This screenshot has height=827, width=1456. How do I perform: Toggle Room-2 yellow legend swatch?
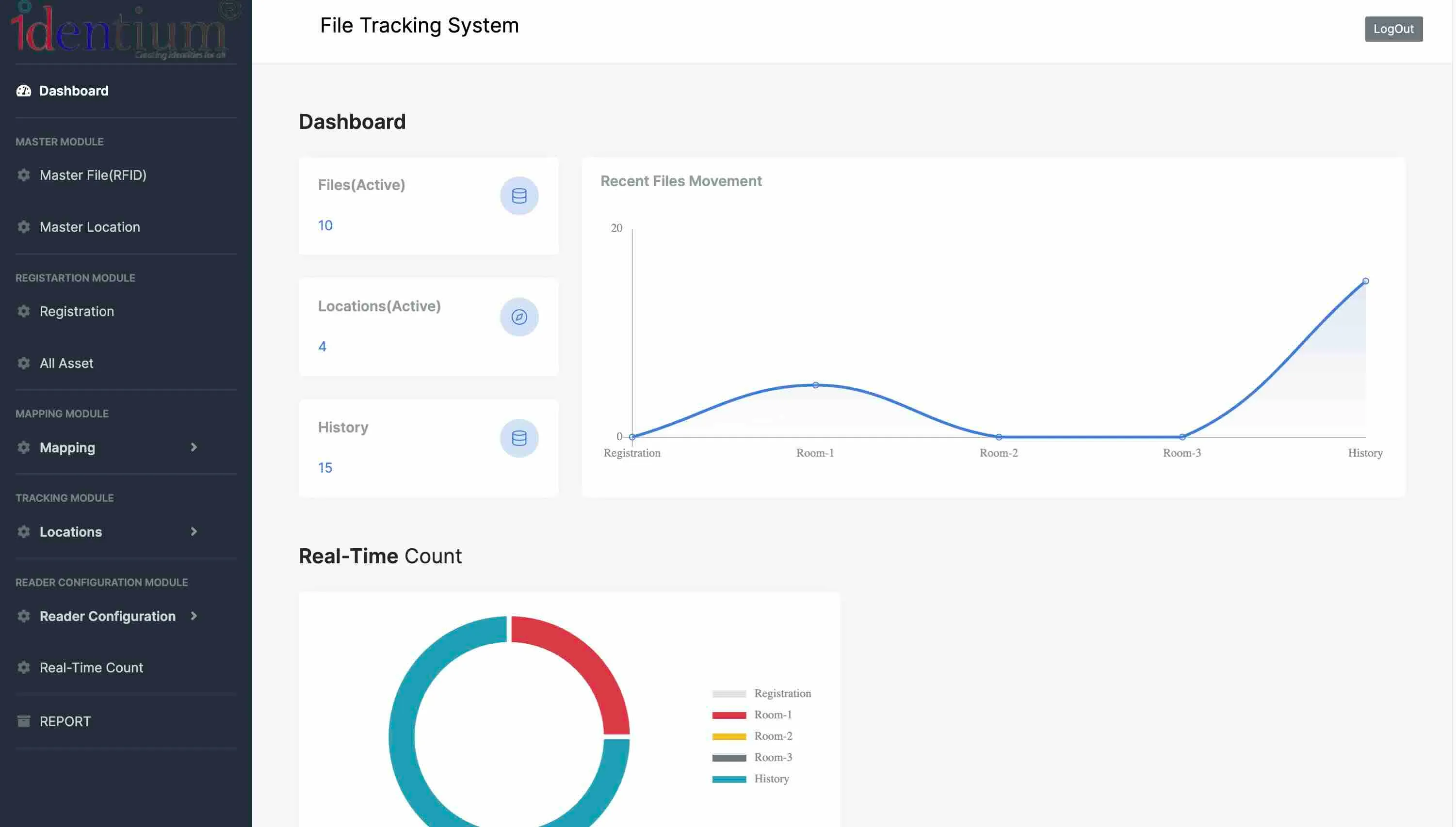point(728,737)
